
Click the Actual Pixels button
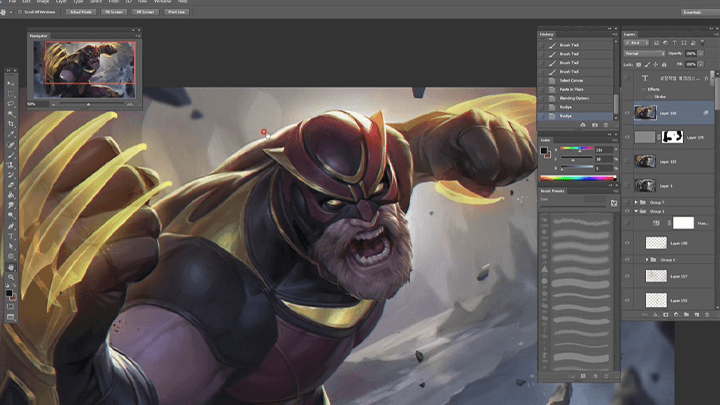(81, 12)
